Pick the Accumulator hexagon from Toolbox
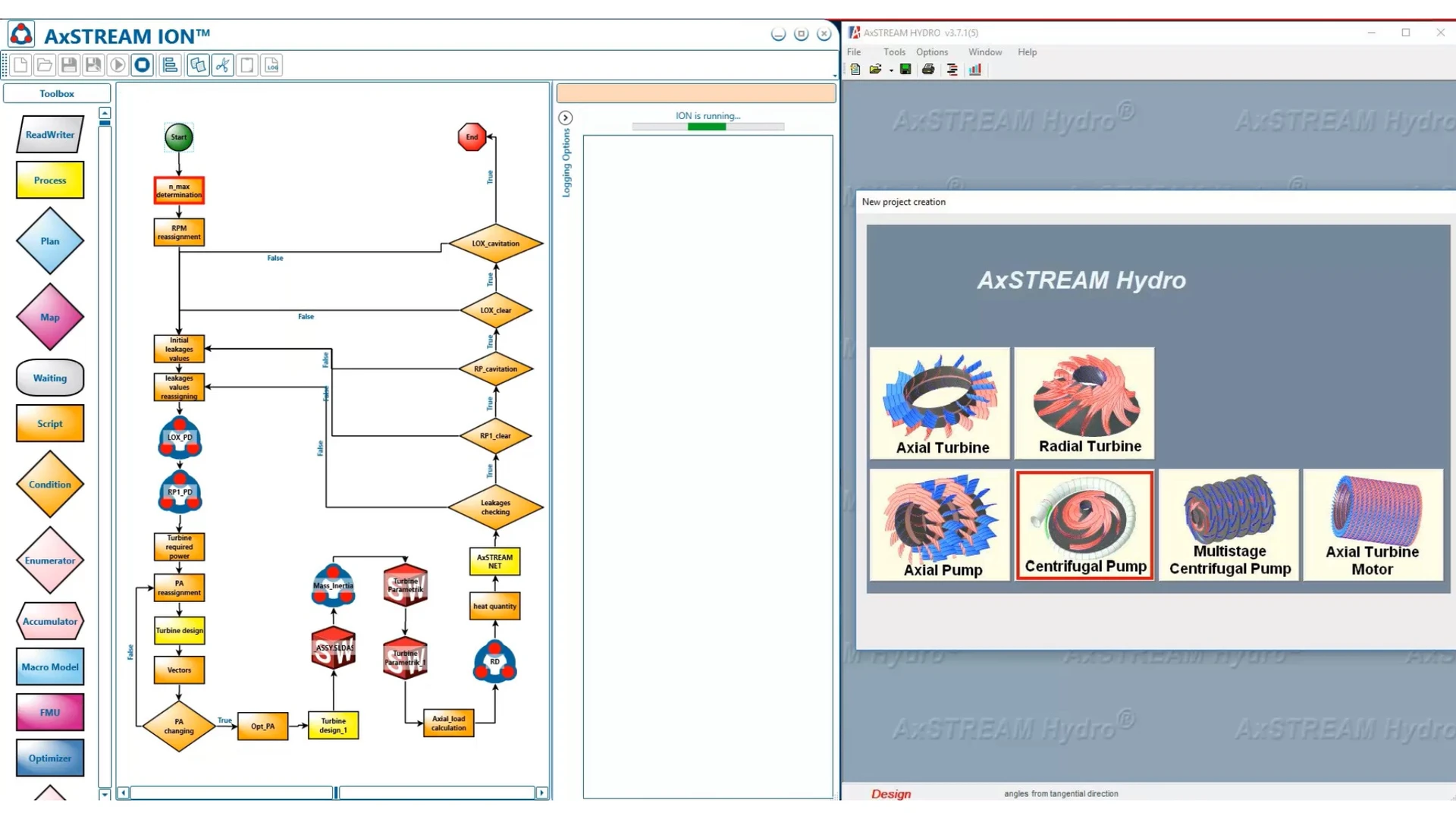The image size is (1456, 819). 50,621
